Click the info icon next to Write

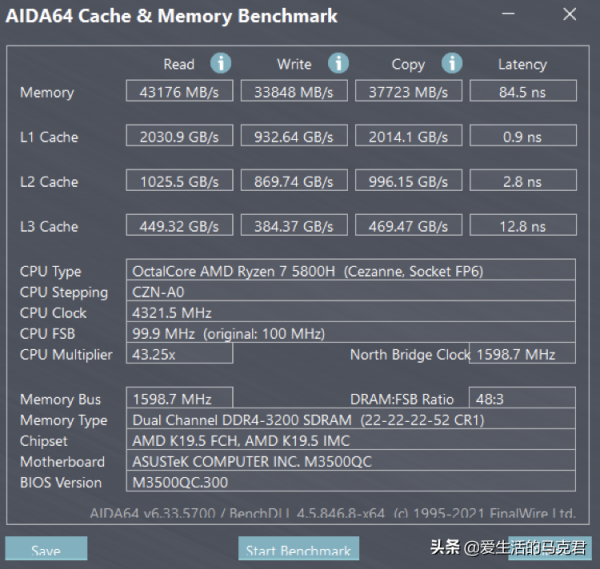click(x=338, y=64)
